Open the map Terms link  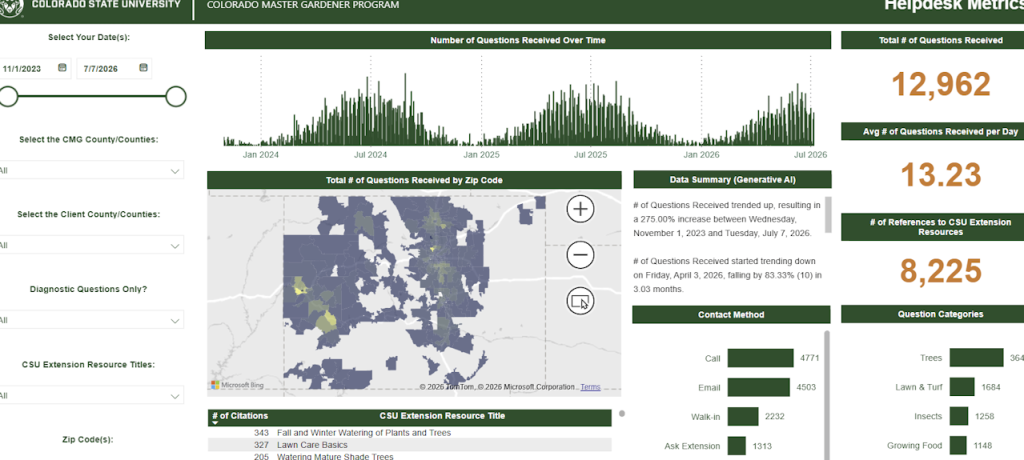pyautogui.click(x=590, y=387)
